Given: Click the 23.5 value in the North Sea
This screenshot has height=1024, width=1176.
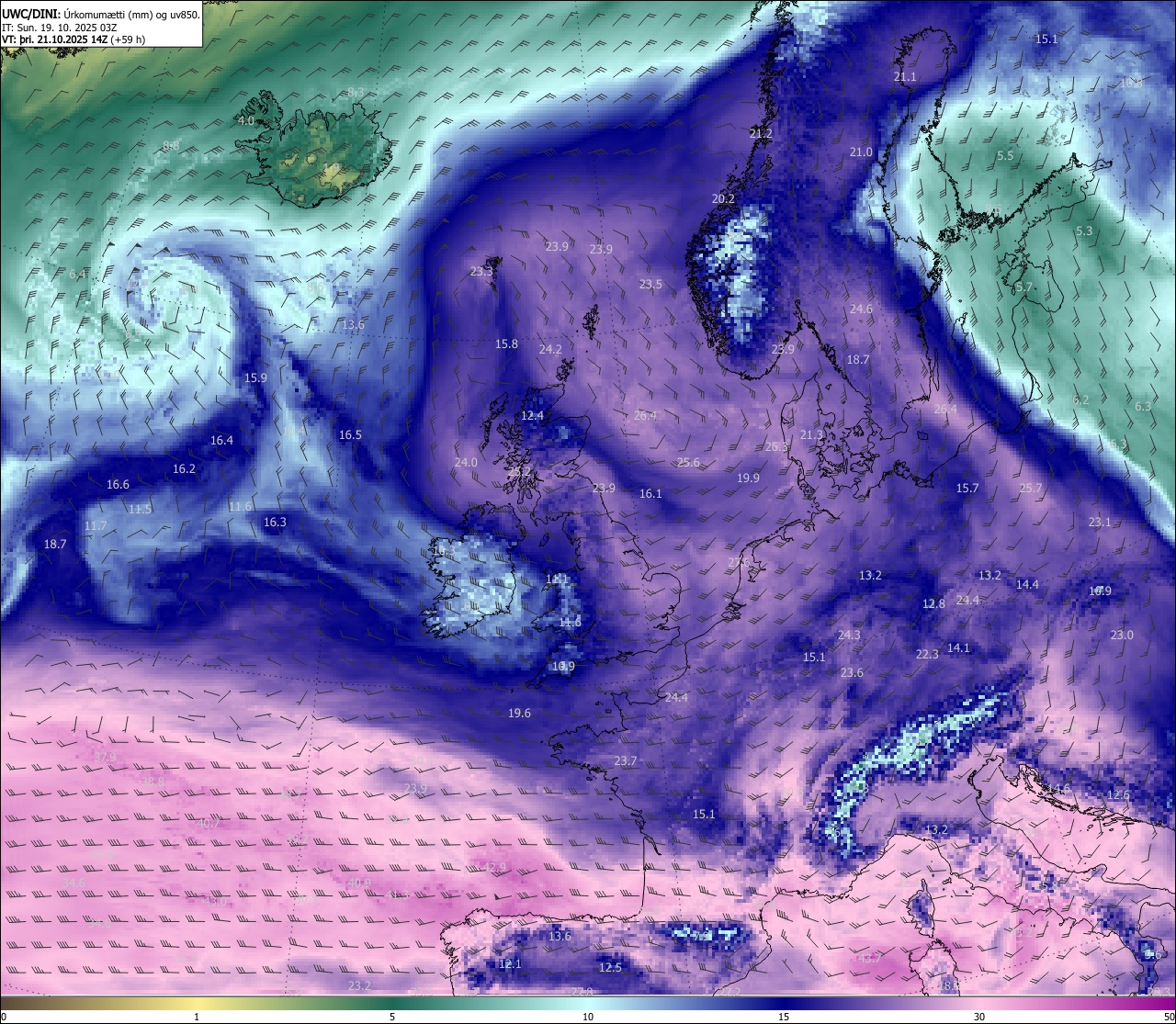Looking at the screenshot, I should click(x=650, y=285).
